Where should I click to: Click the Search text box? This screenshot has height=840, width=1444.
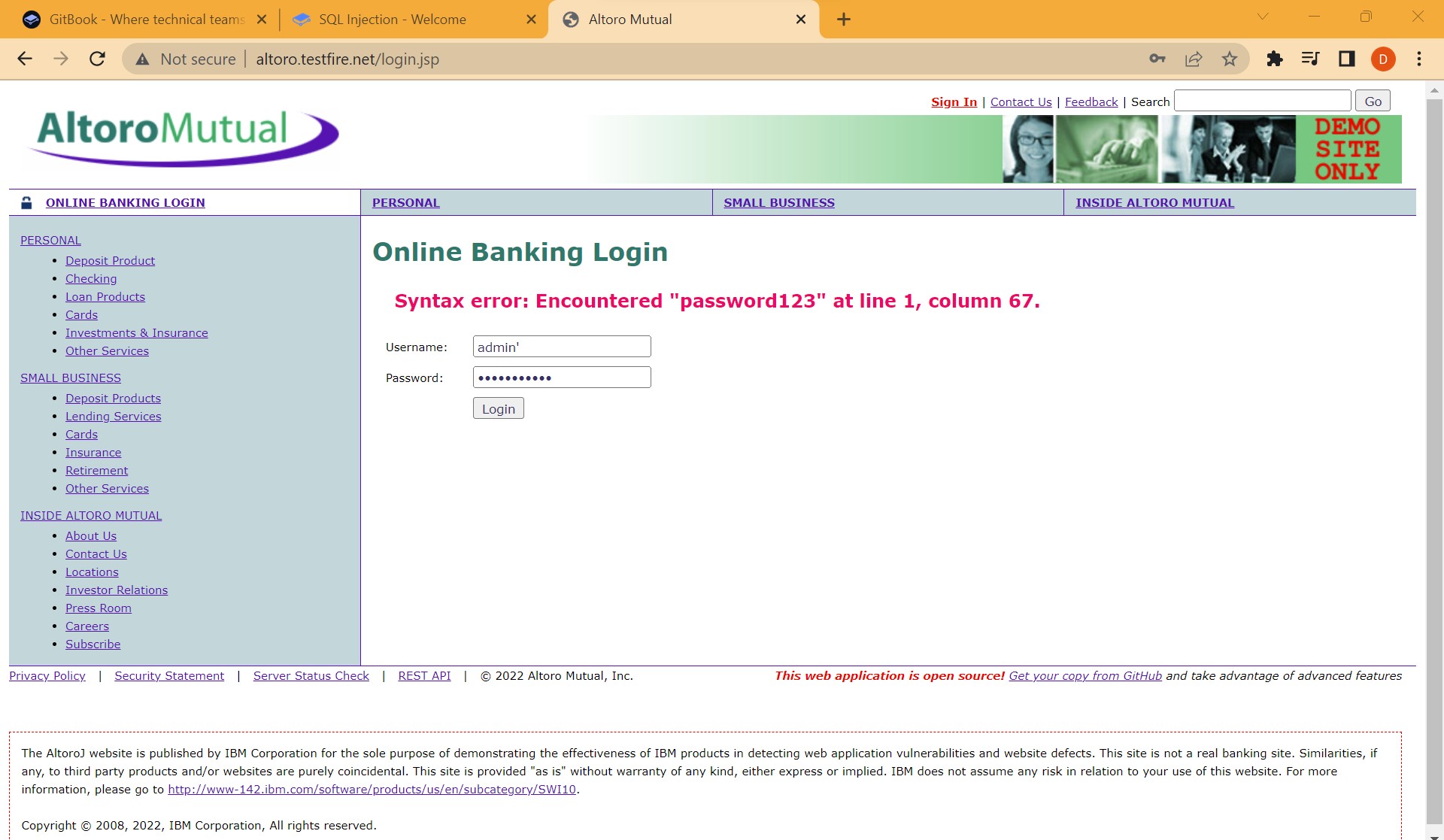coord(1261,101)
